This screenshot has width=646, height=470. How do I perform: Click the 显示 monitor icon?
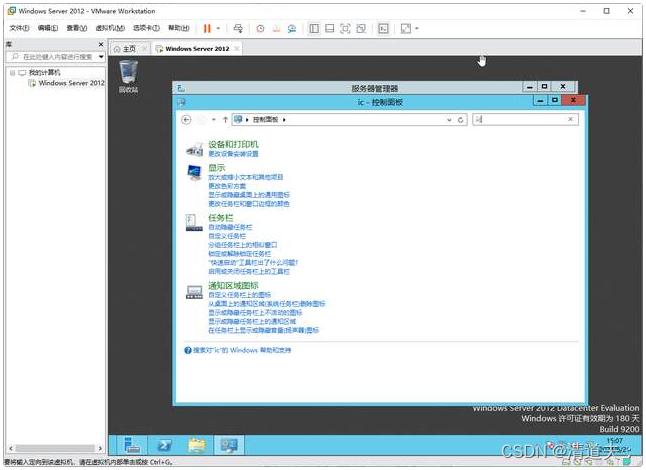coord(194,172)
